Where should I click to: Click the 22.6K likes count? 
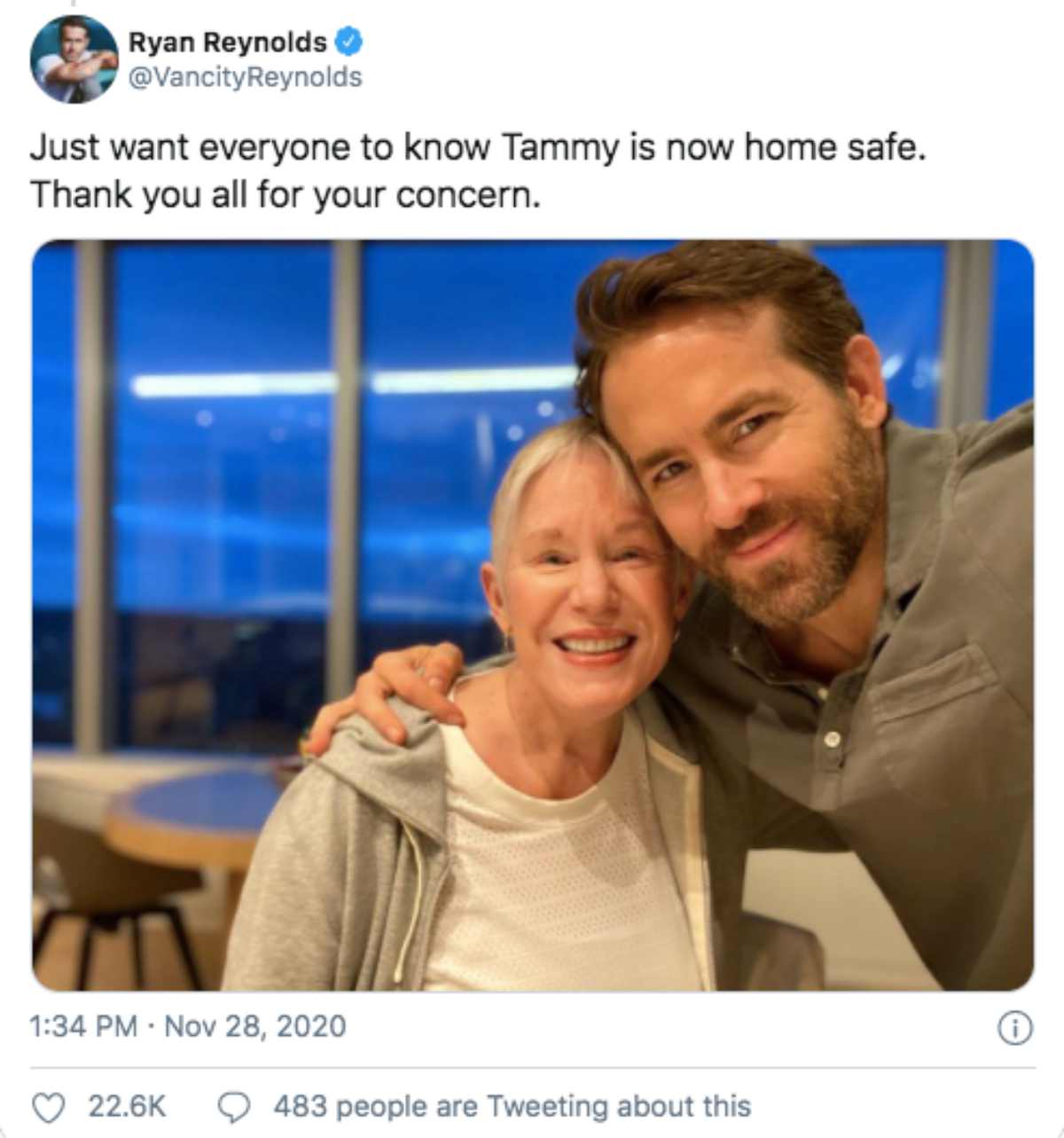pyautogui.click(x=127, y=1106)
